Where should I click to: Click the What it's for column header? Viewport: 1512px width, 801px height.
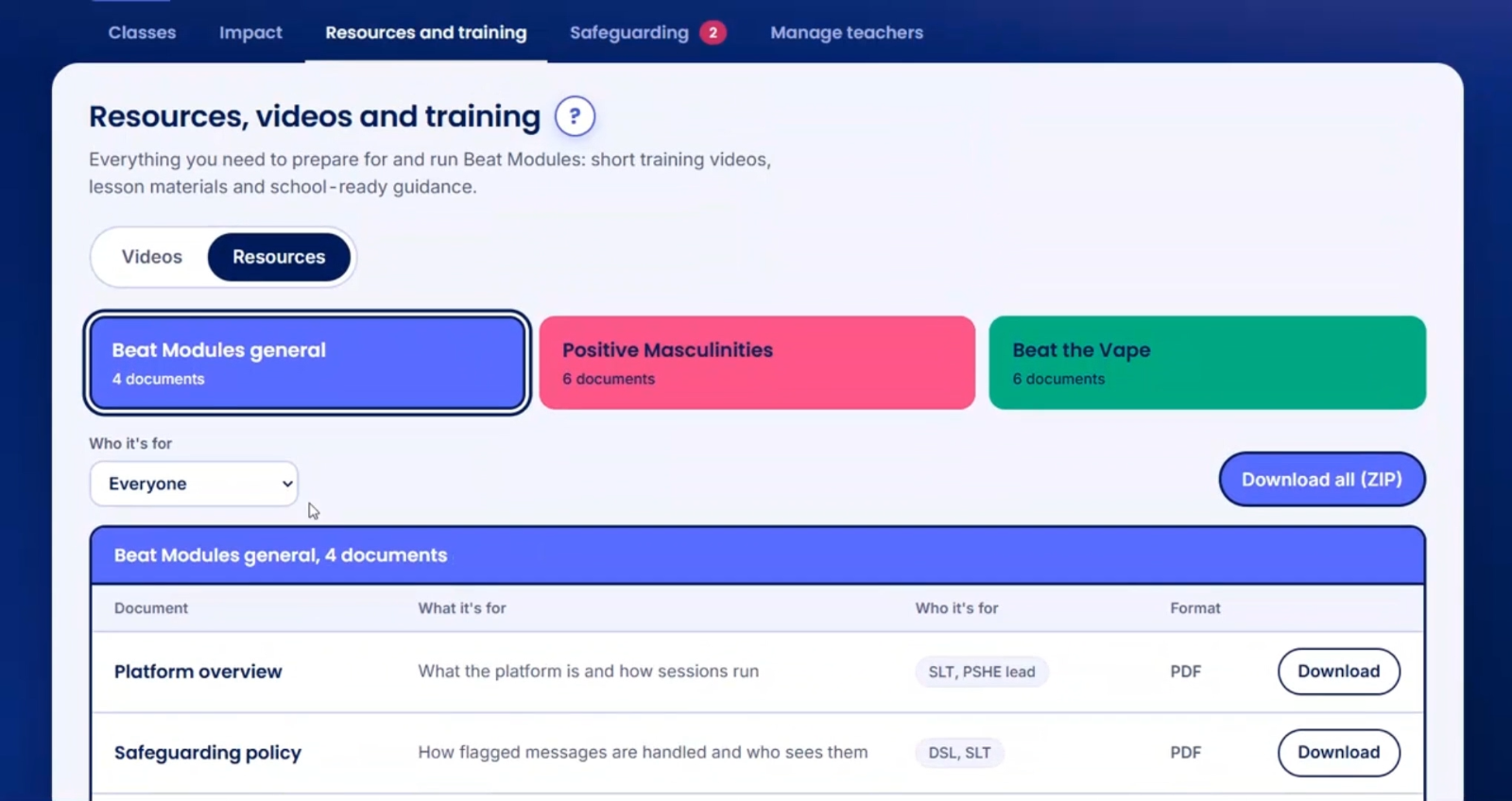click(462, 608)
